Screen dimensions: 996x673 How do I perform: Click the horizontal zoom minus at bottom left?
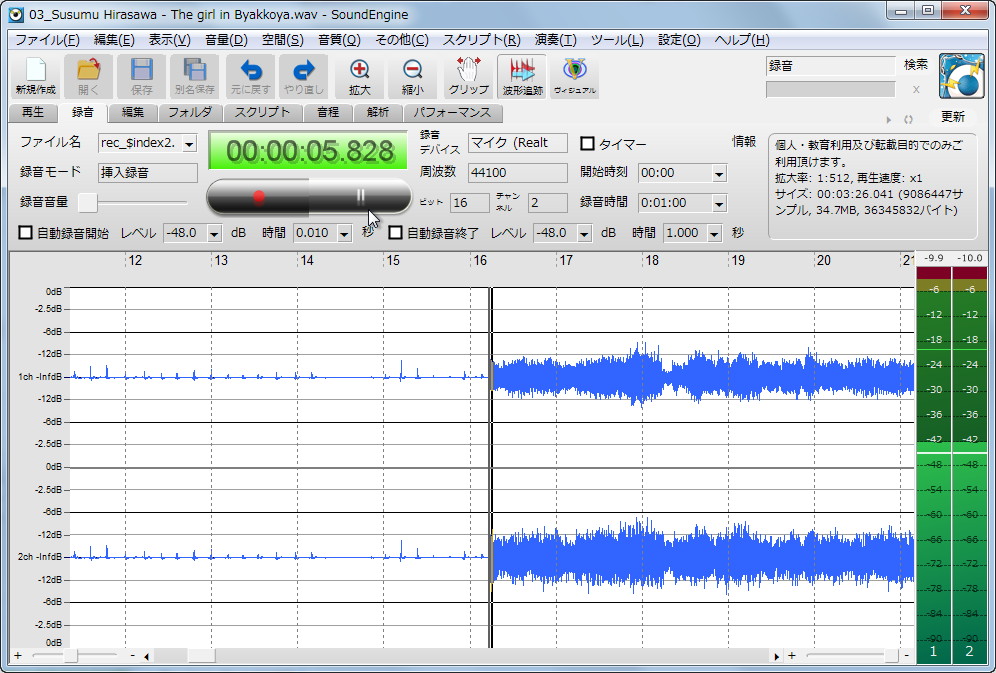click(x=132, y=655)
